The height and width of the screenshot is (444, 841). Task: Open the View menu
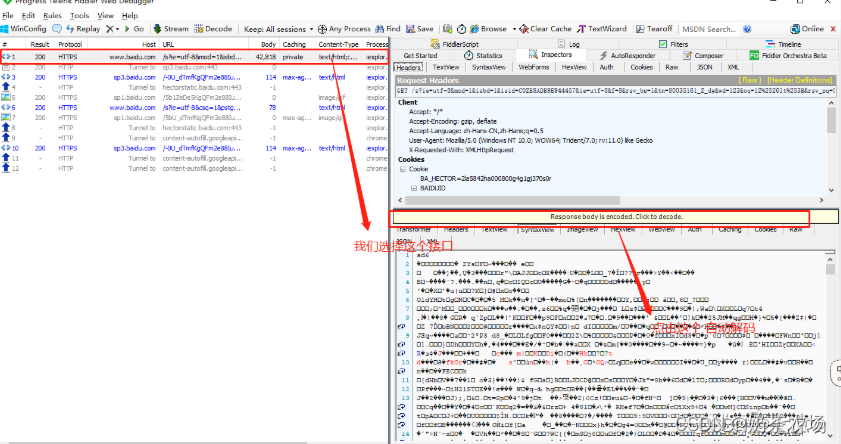[105, 16]
